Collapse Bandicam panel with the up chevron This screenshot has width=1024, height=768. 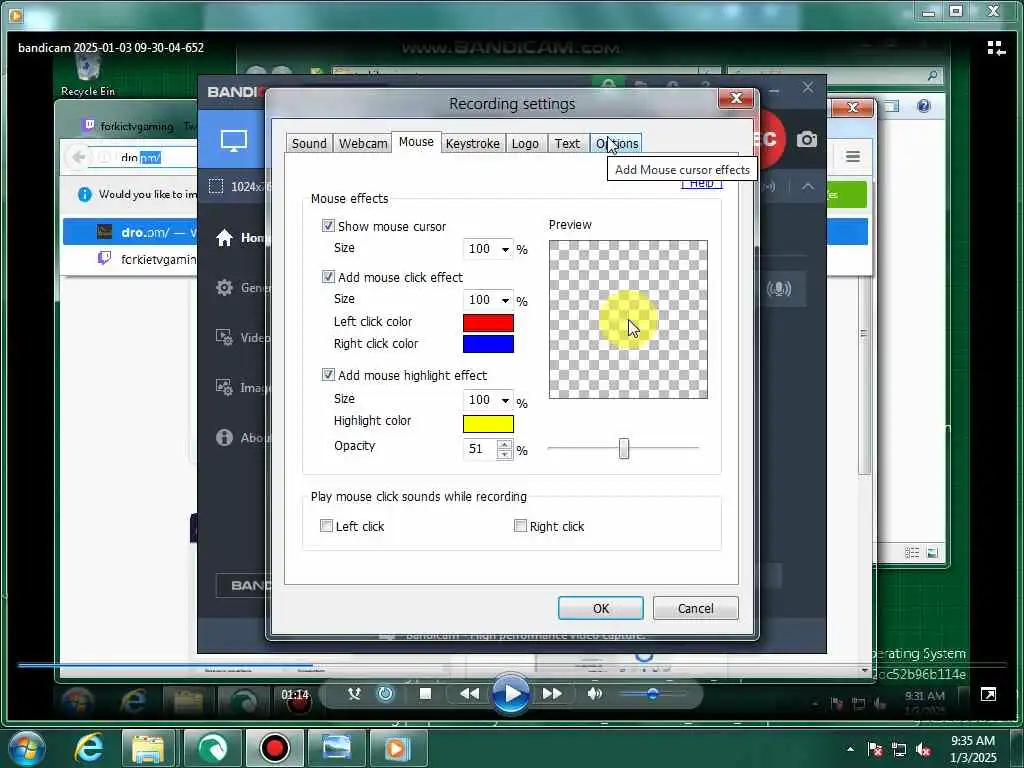(808, 187)
